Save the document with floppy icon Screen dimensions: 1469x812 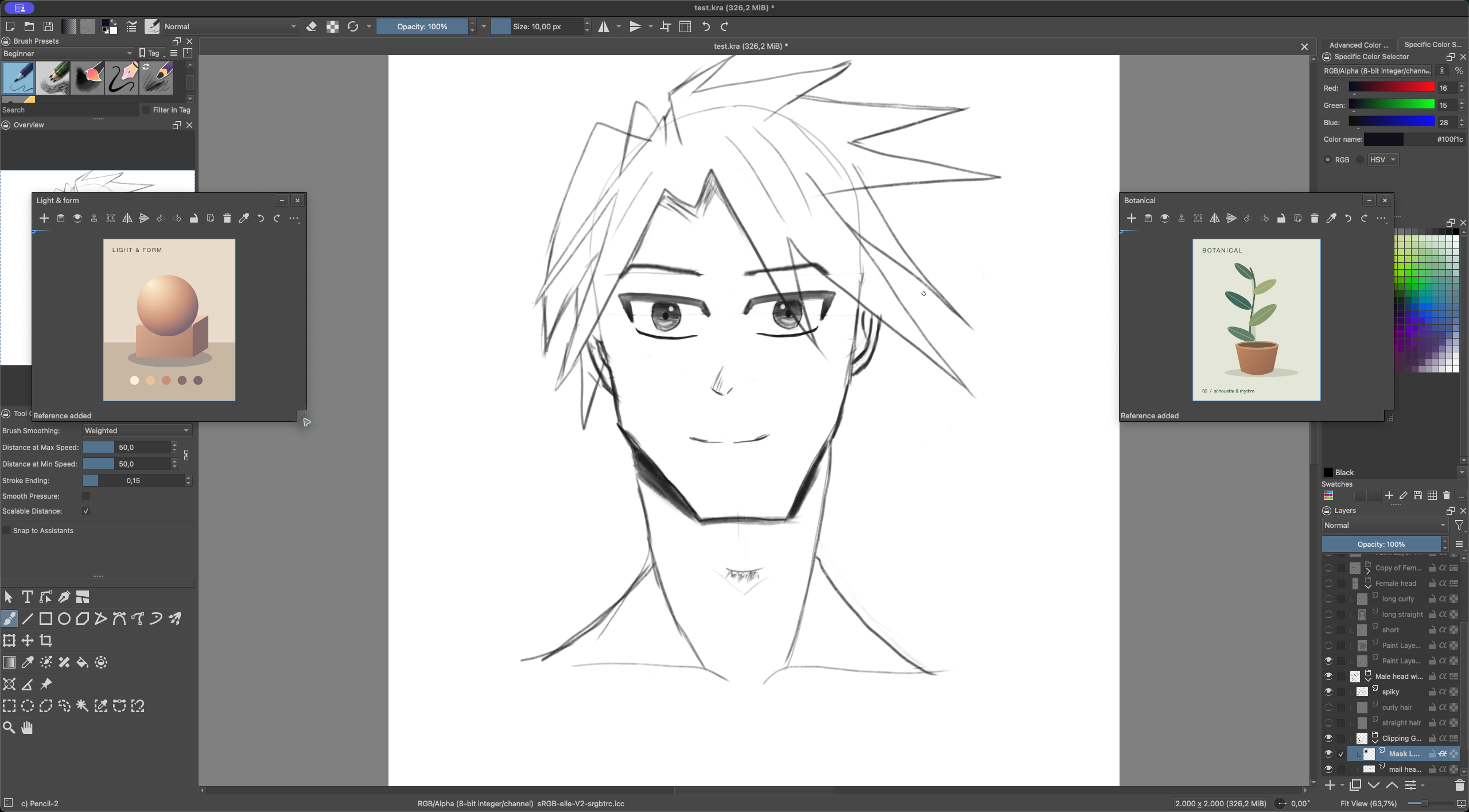[48, 26]
